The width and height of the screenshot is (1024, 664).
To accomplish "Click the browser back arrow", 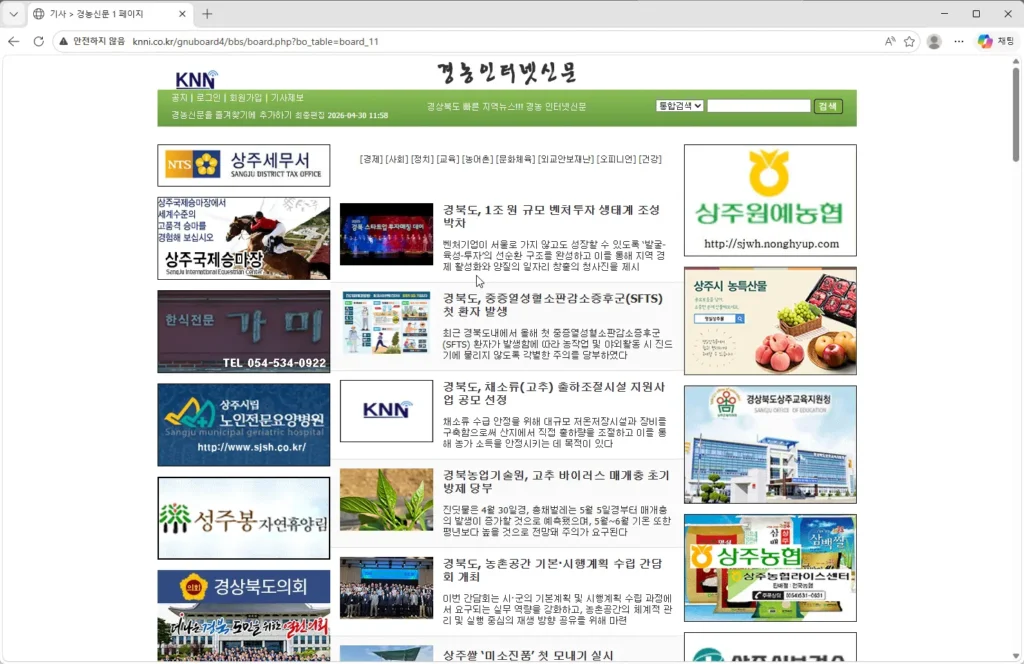I will (x=14, y=41).
